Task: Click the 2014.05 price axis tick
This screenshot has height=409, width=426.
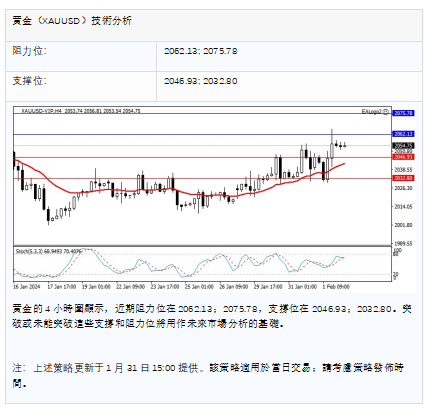Action: click(x=403, y=207)
